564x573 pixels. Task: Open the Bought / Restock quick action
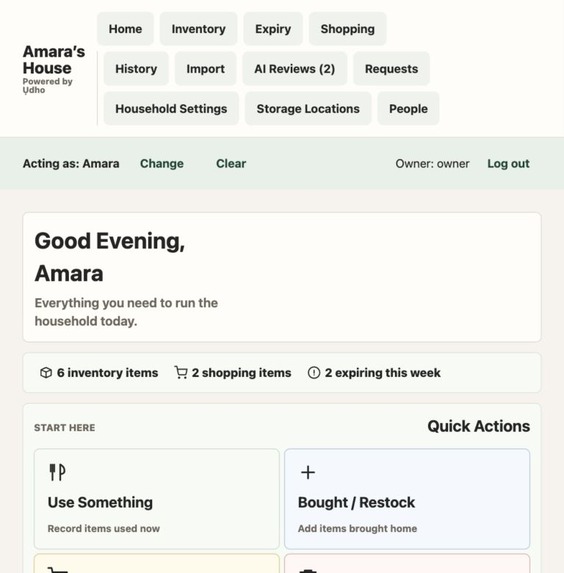click(x=407, y=499)
